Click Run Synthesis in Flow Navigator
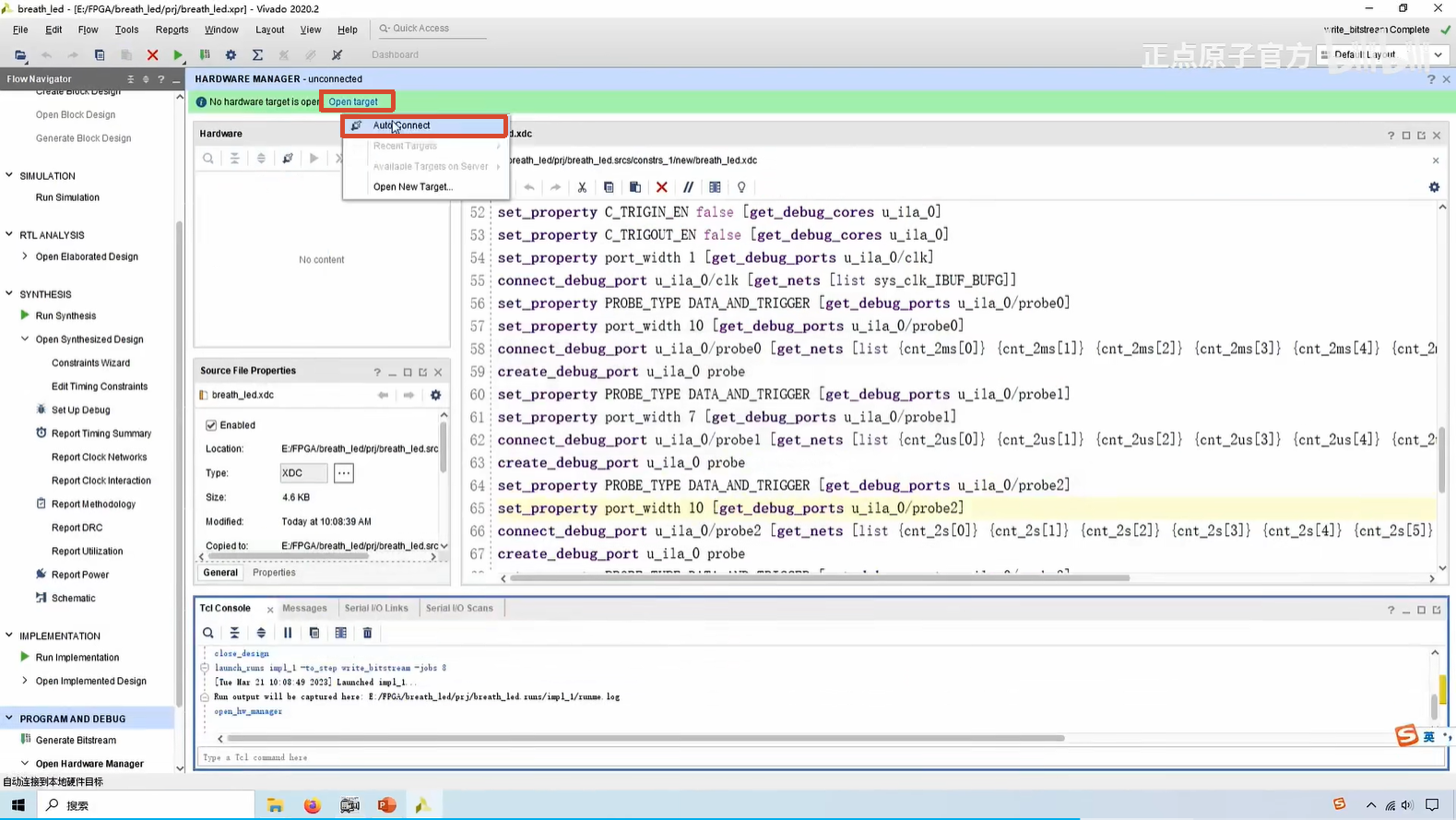This screenshot has width=1456, height=820. (65, 315)
